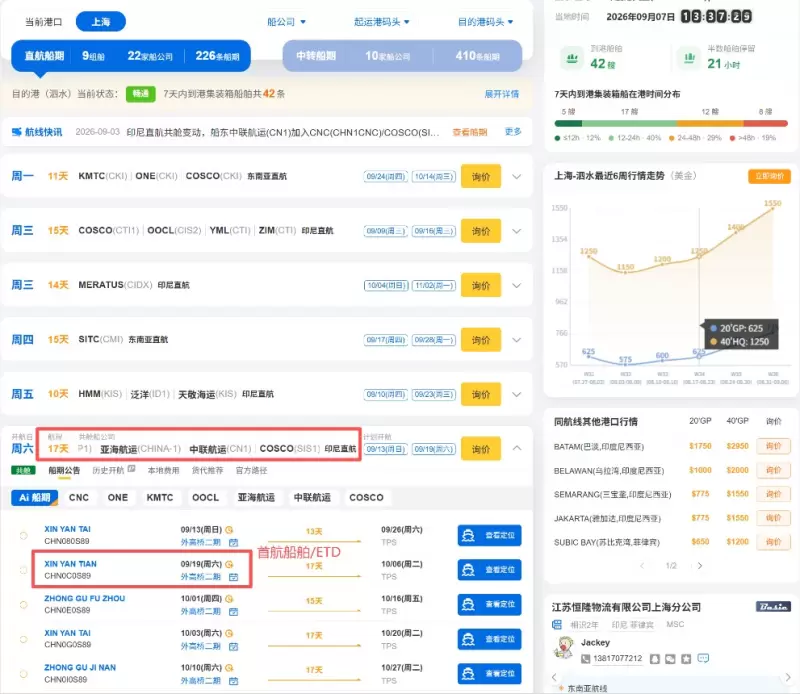Click 查看定位 for ZHONG GU FU ZHOU
The height and width of the screenshot is (694, 800).
[x=489, y=605]
